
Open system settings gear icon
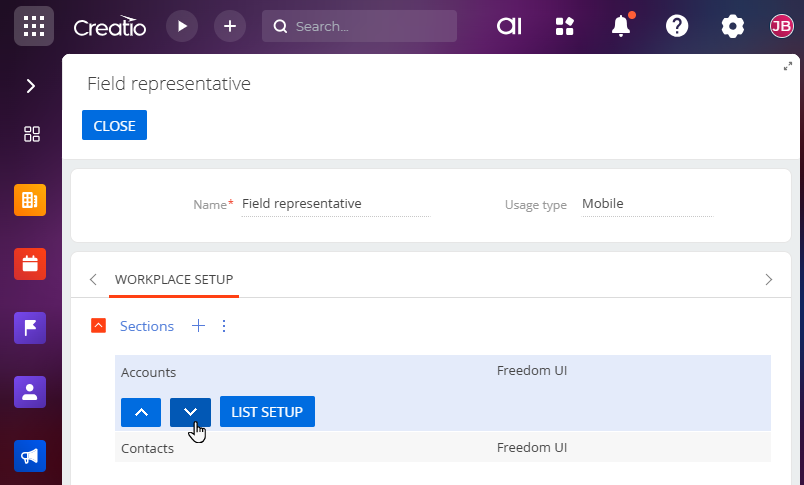pyautogui.click(x=733, y=26)
